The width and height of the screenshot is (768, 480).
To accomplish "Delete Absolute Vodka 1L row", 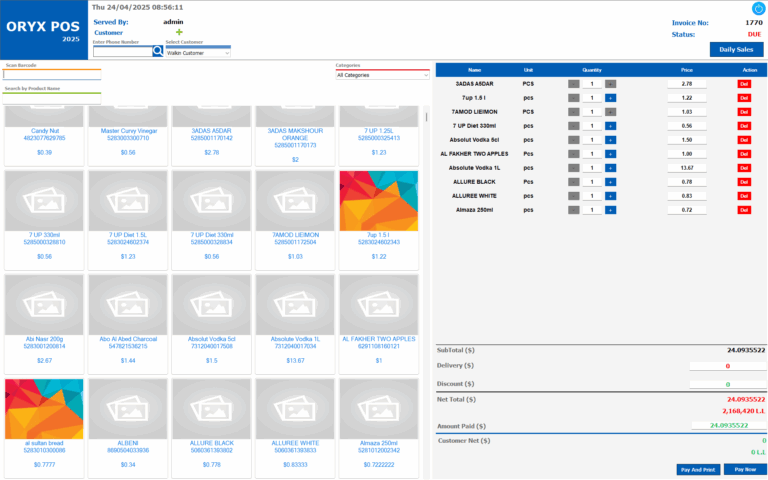I will [x=744, y=168].
